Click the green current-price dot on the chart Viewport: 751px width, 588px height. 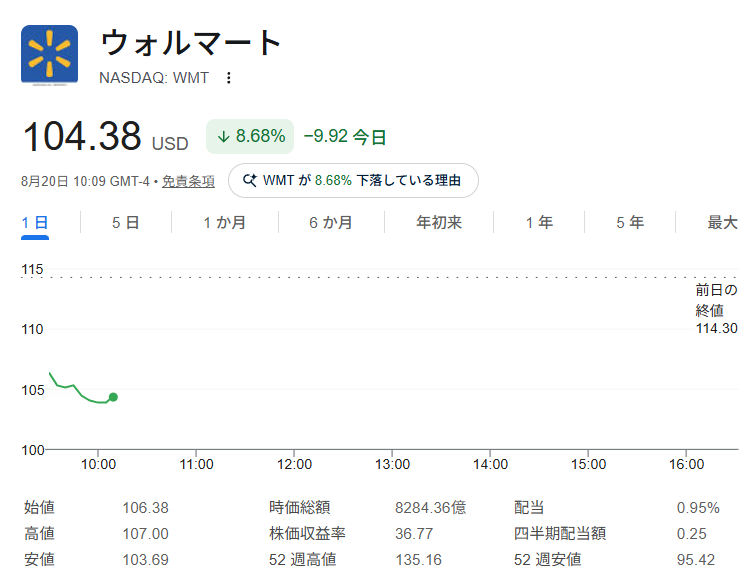tap(113, 397)
